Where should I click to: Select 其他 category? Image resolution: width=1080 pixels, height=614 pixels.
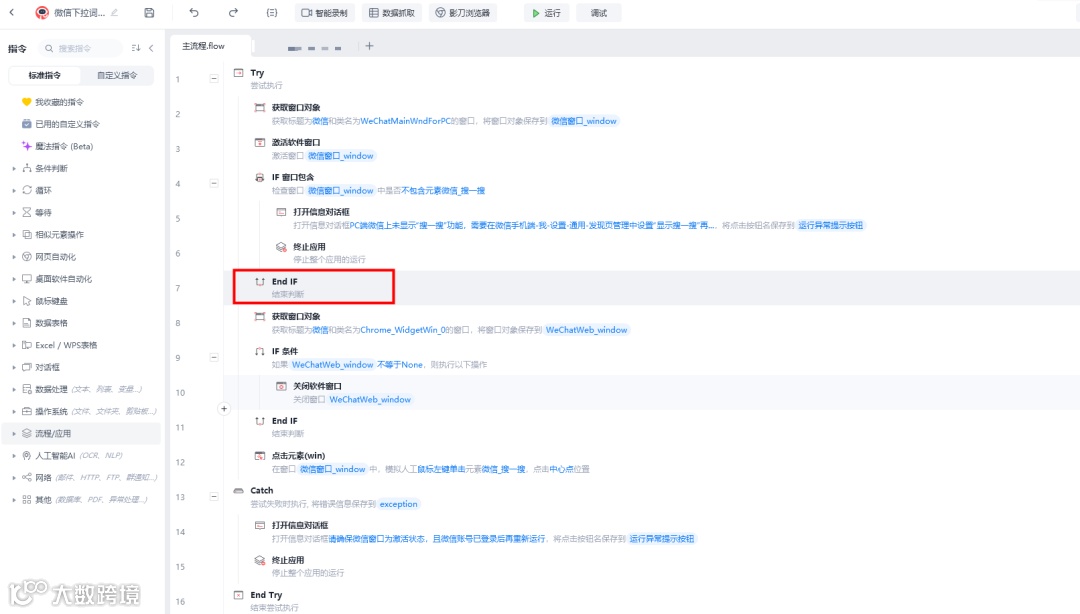[83, 499]
